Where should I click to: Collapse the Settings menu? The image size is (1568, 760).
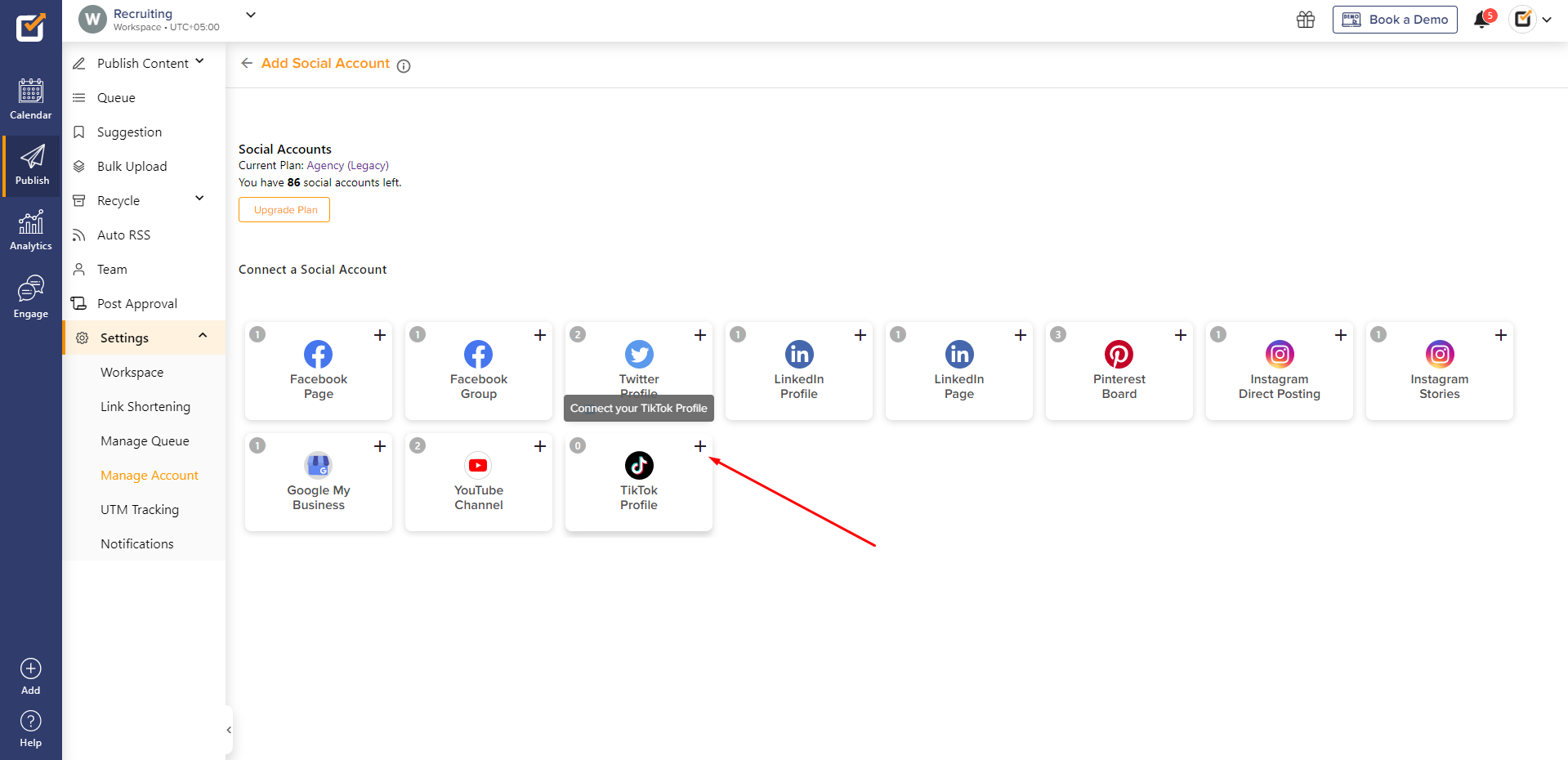[203, 336]
